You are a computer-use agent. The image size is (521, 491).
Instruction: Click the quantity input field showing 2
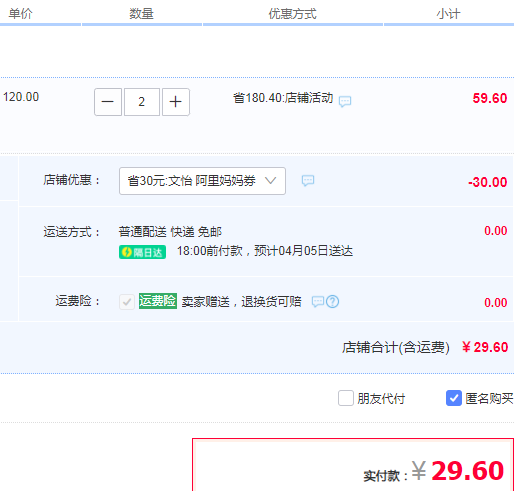142,102
